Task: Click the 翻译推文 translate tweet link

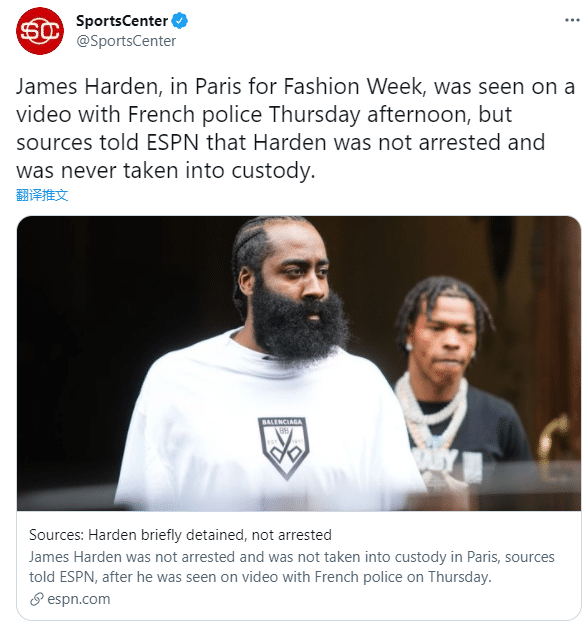Action: [42, 195]
